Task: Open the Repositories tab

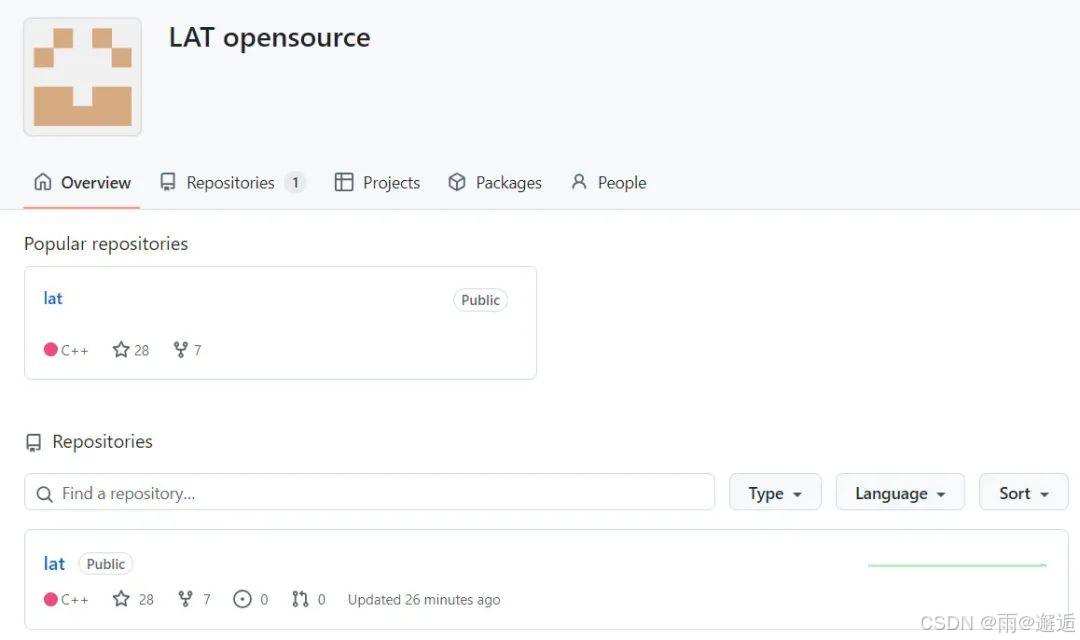Action: (232, 183)
